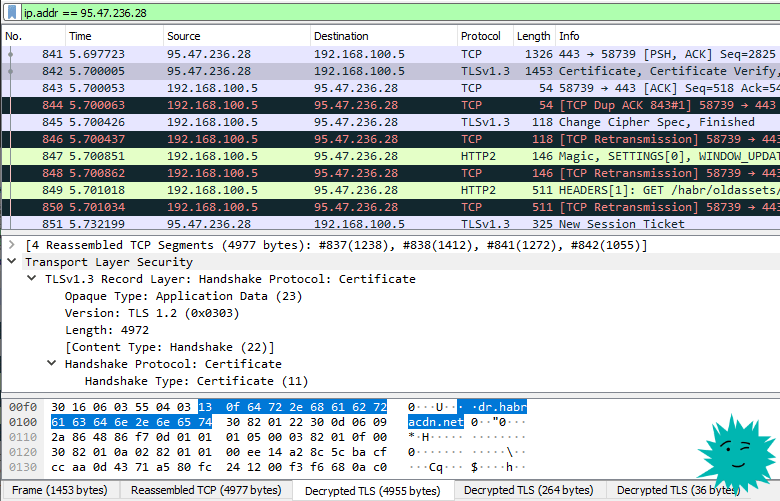Image resolution: width=780 pixels, height=501 pixels.
Task: Switch to the Frame (1453 bytes) tab
Action: coord(60,491)
